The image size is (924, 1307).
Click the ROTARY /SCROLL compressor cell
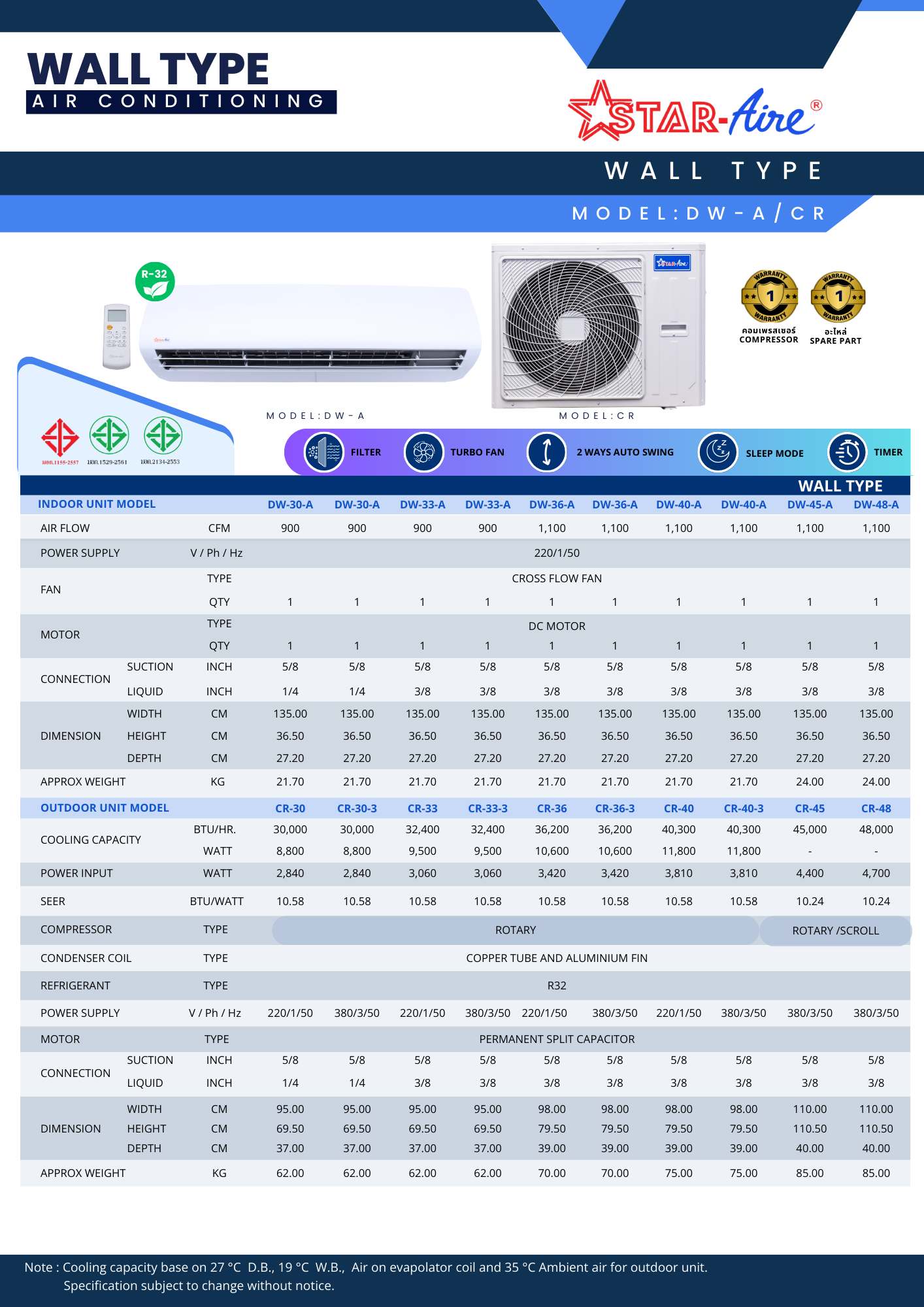pyautogui.click(x=835, y=931)
